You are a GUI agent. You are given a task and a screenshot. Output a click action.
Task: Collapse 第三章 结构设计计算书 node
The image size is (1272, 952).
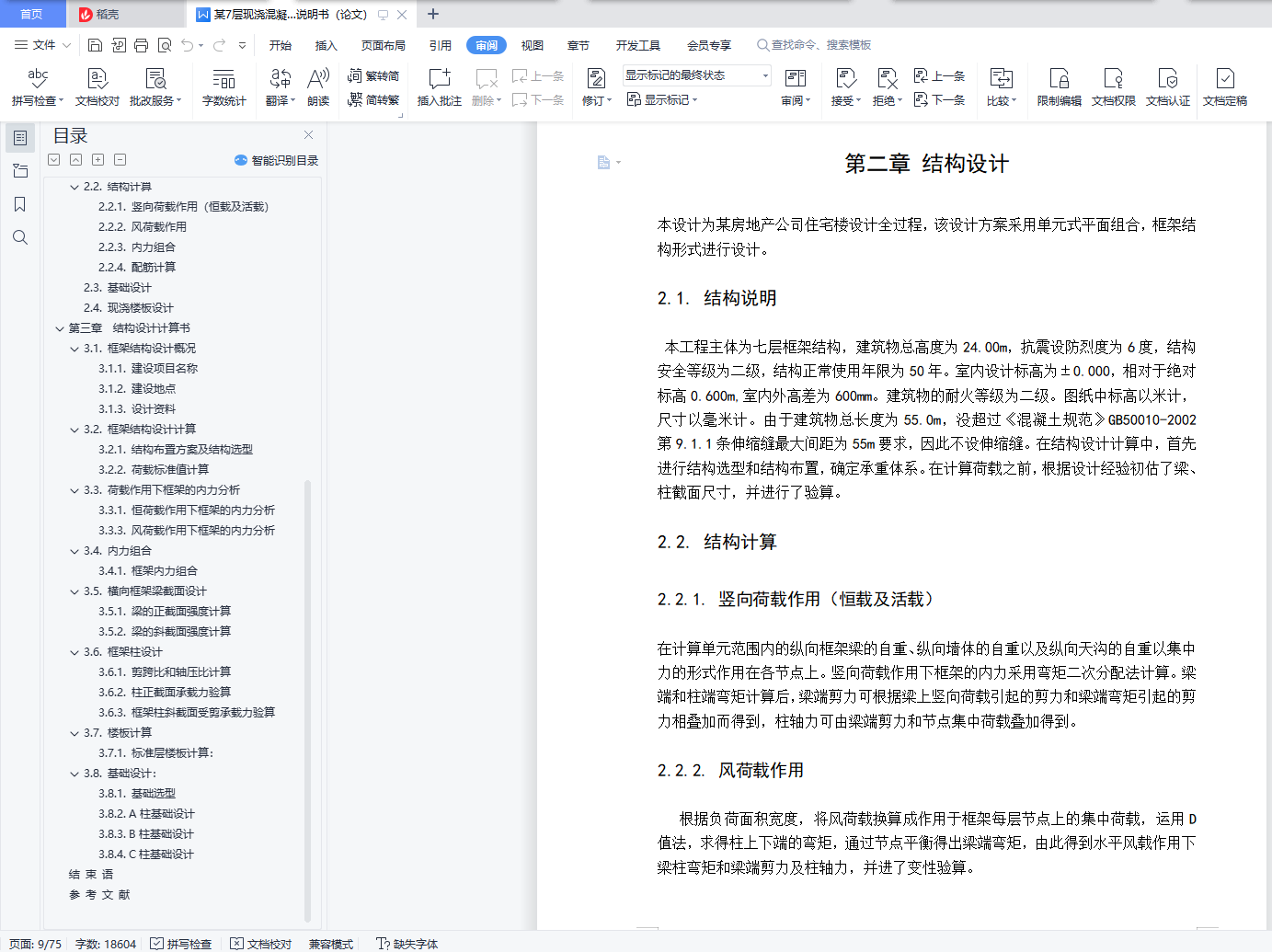60,328
